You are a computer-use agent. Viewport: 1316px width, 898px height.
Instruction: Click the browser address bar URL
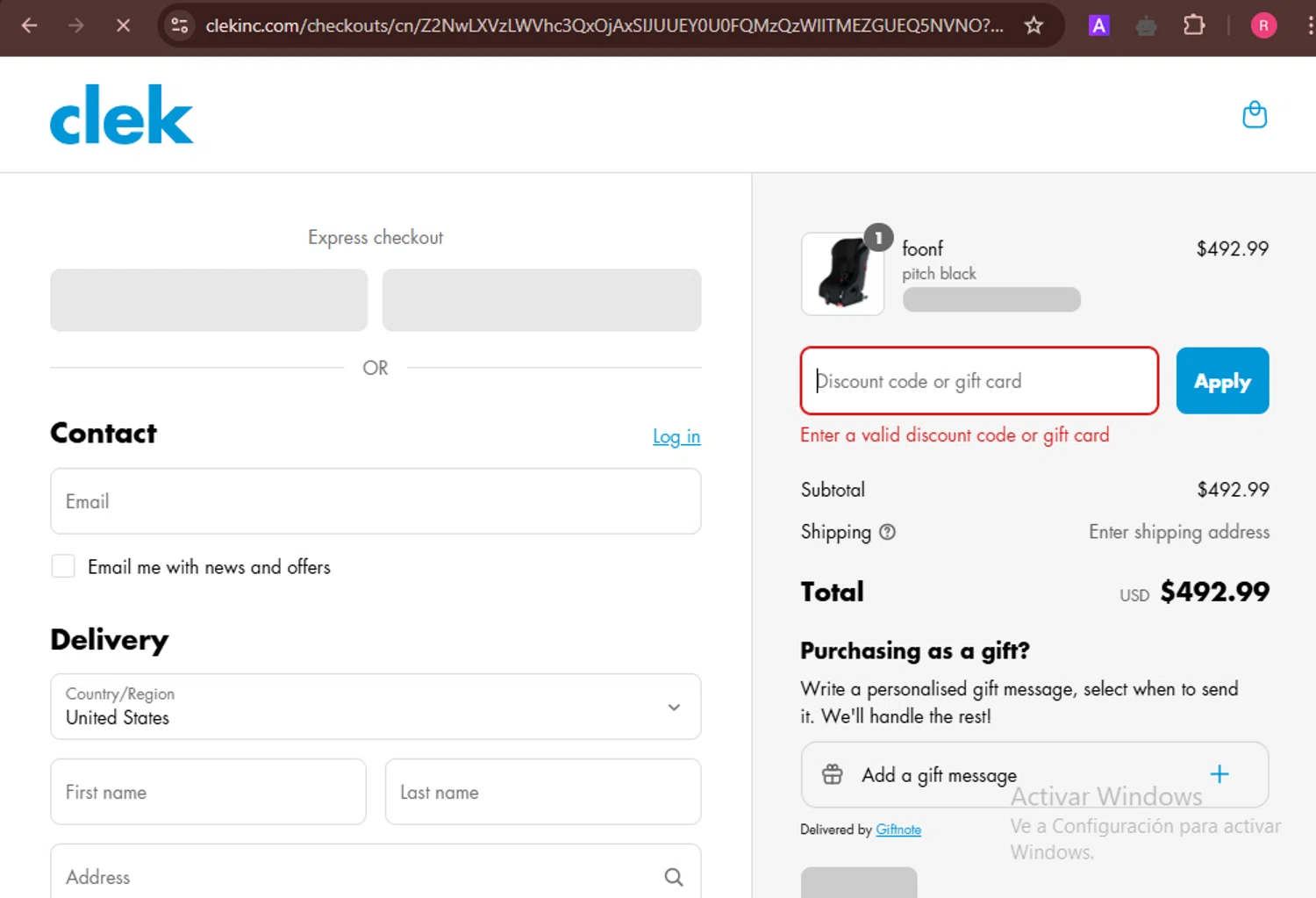604,25
